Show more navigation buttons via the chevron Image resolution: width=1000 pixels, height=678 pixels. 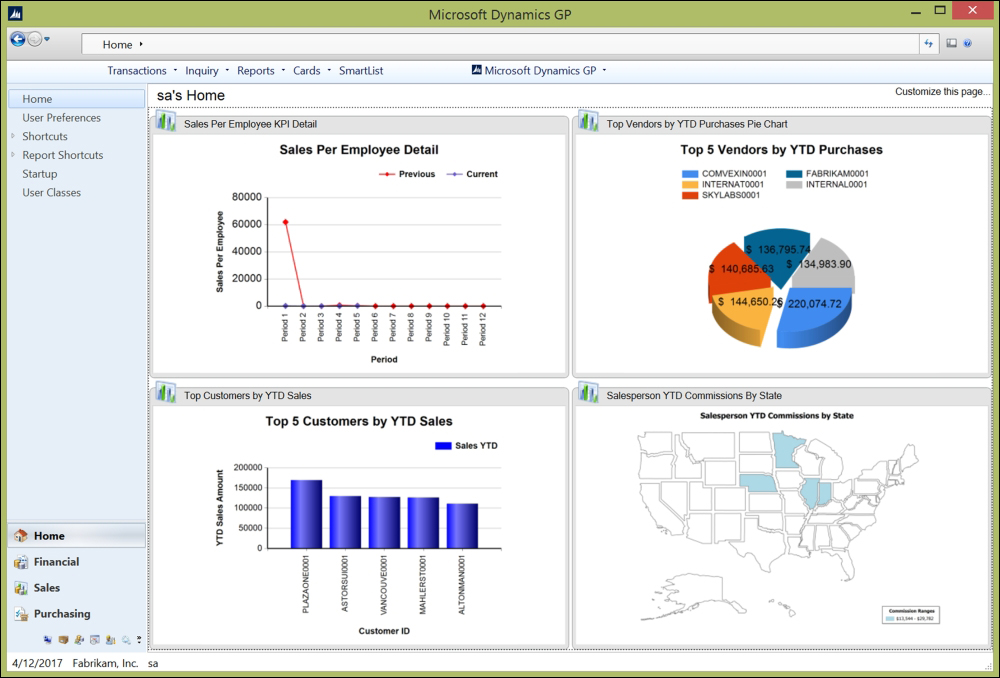coord(139,639)
